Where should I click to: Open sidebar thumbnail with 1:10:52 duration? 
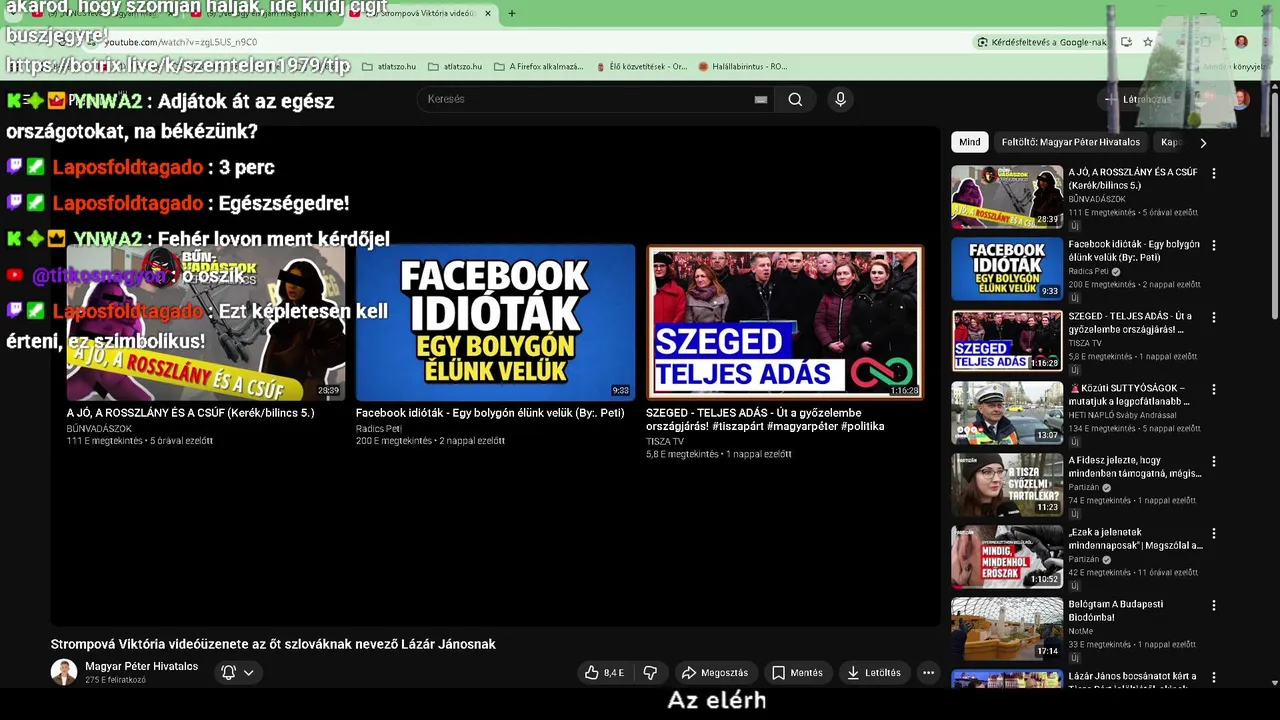coord(1007,557)
